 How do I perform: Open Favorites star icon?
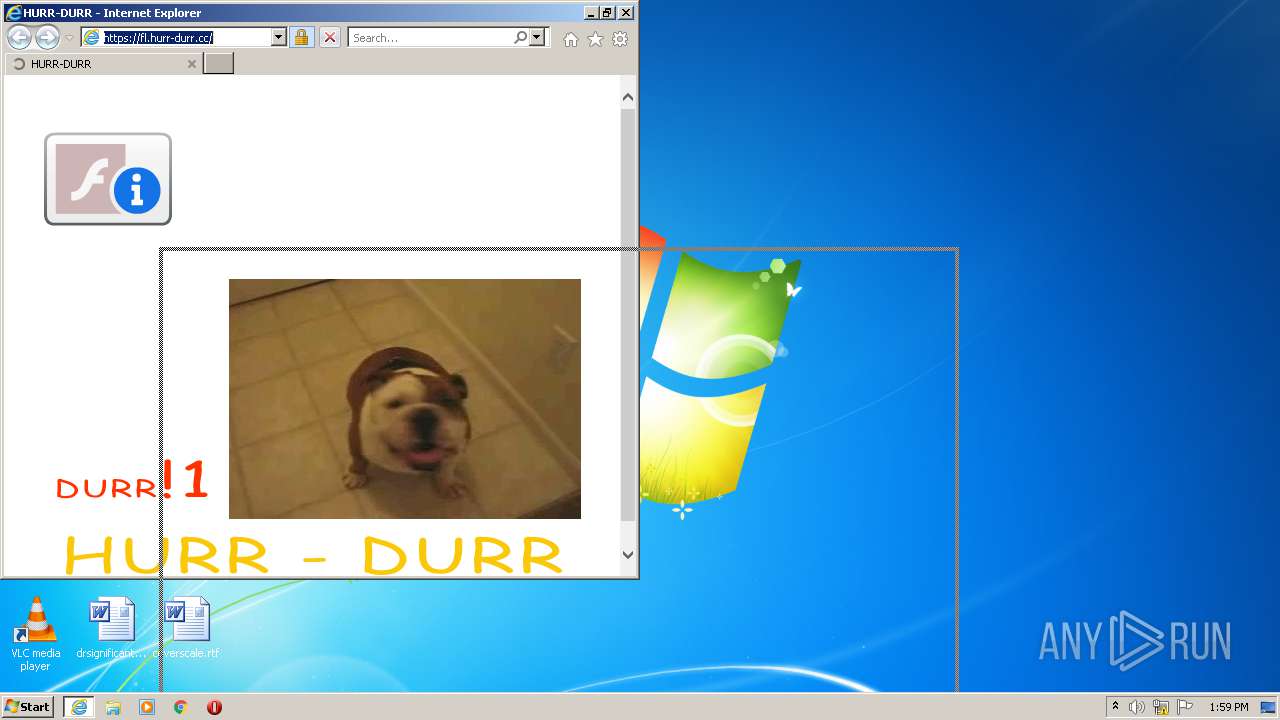[596, 39]
